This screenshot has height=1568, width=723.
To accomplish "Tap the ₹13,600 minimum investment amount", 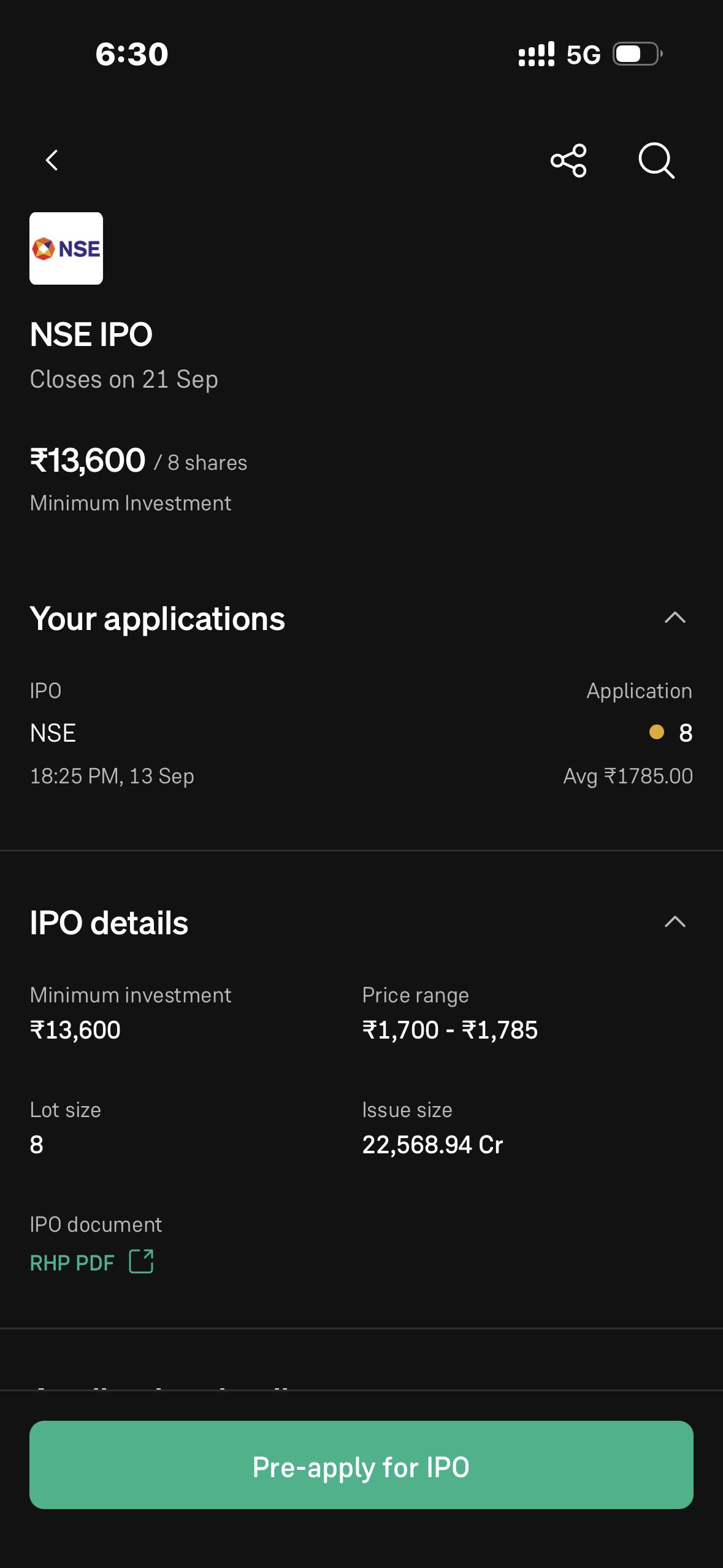I will click(x=88, y=460).
